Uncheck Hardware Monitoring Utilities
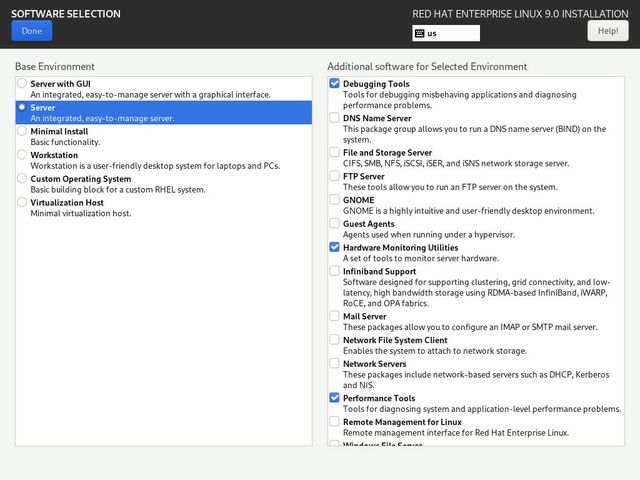 [x=334, y=247]
